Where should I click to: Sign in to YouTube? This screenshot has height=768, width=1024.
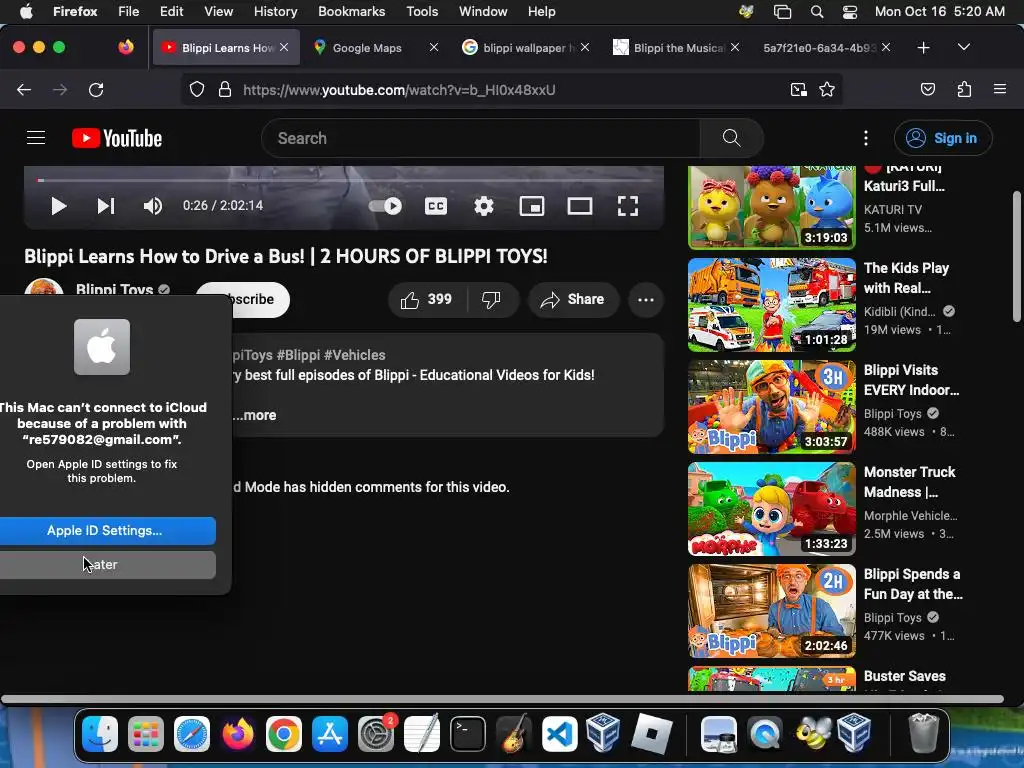click(x=943, y=138)
